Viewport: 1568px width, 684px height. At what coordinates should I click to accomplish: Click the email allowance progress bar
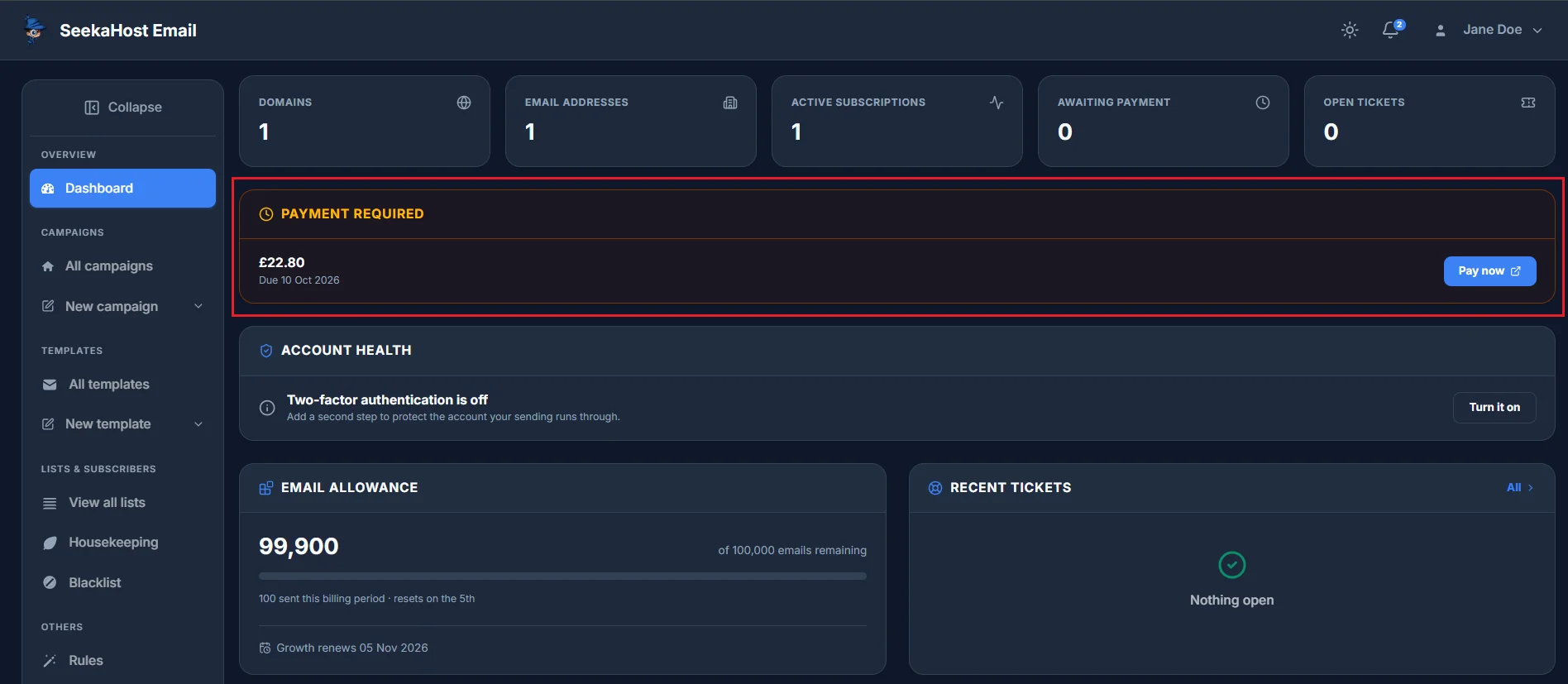pyautogui.click(x=562, y=576)
